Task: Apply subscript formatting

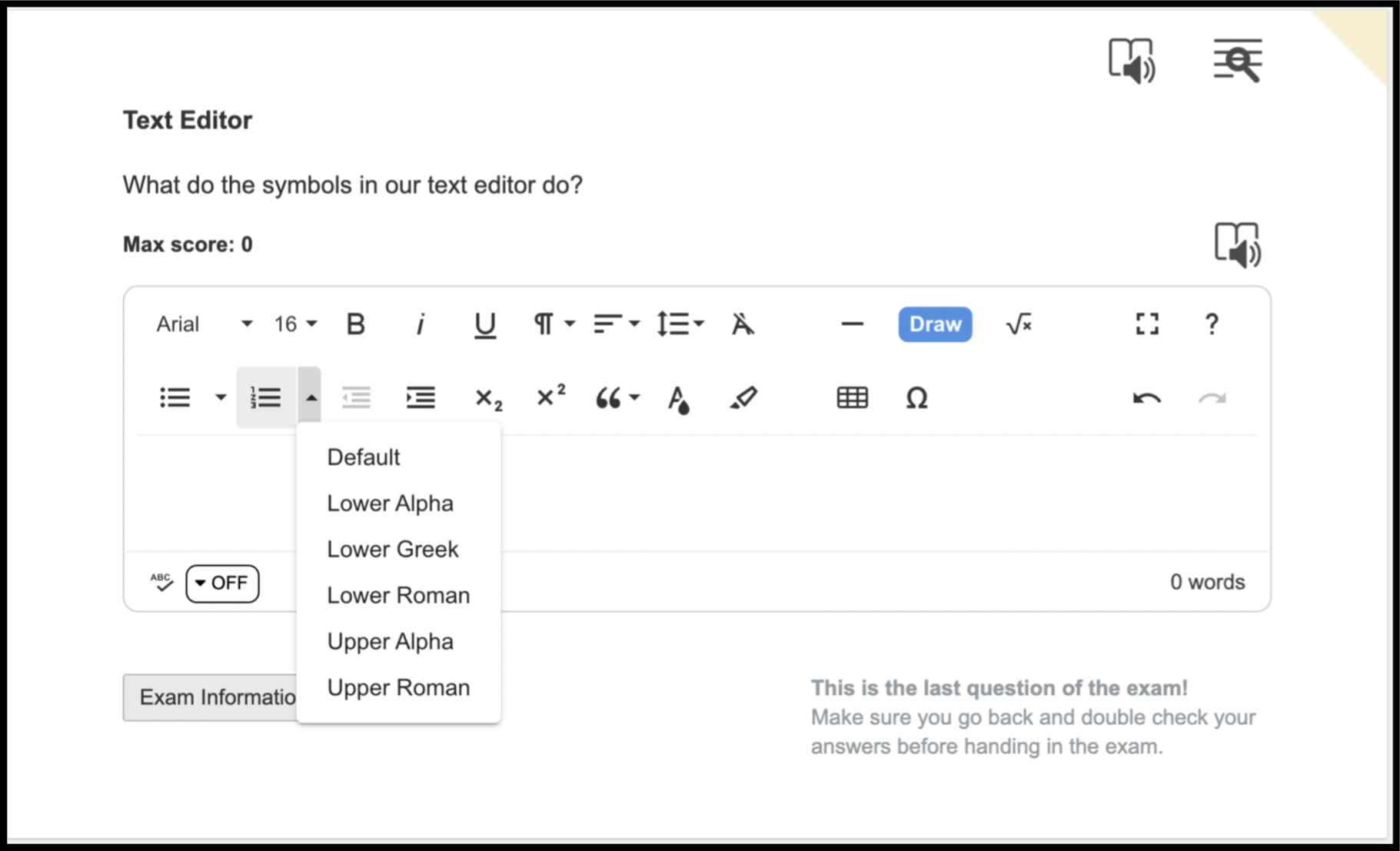Action: pos(488,398)
